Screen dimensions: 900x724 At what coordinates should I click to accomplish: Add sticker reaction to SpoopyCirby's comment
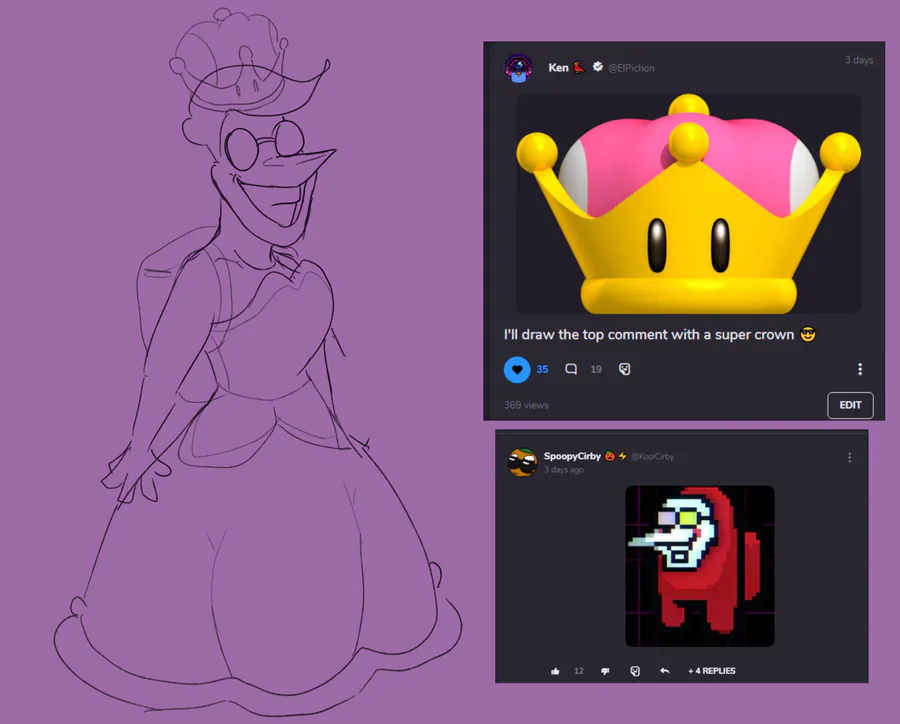[635, 671]
